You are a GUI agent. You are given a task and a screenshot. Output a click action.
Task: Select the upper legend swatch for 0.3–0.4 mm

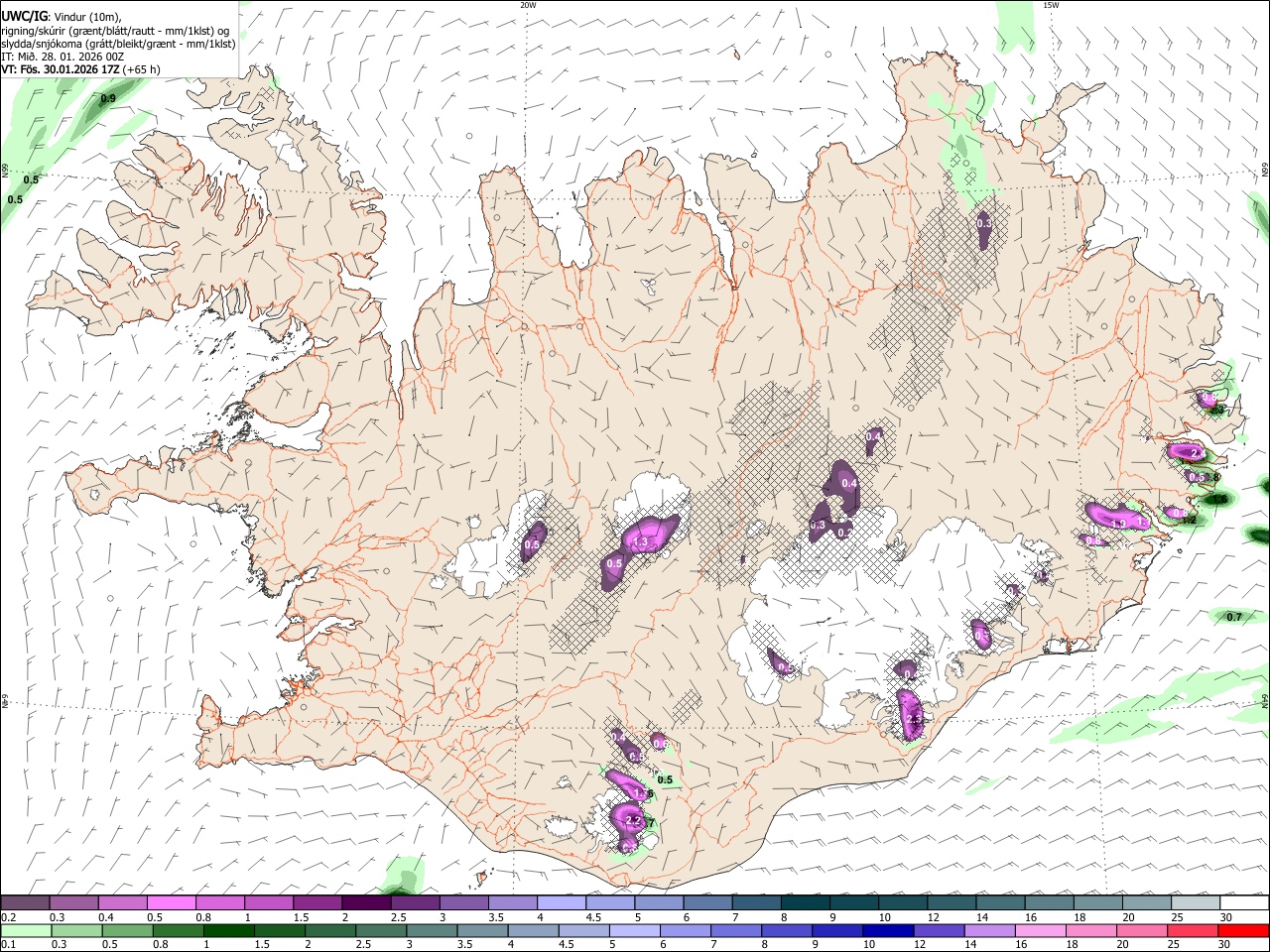74,903
